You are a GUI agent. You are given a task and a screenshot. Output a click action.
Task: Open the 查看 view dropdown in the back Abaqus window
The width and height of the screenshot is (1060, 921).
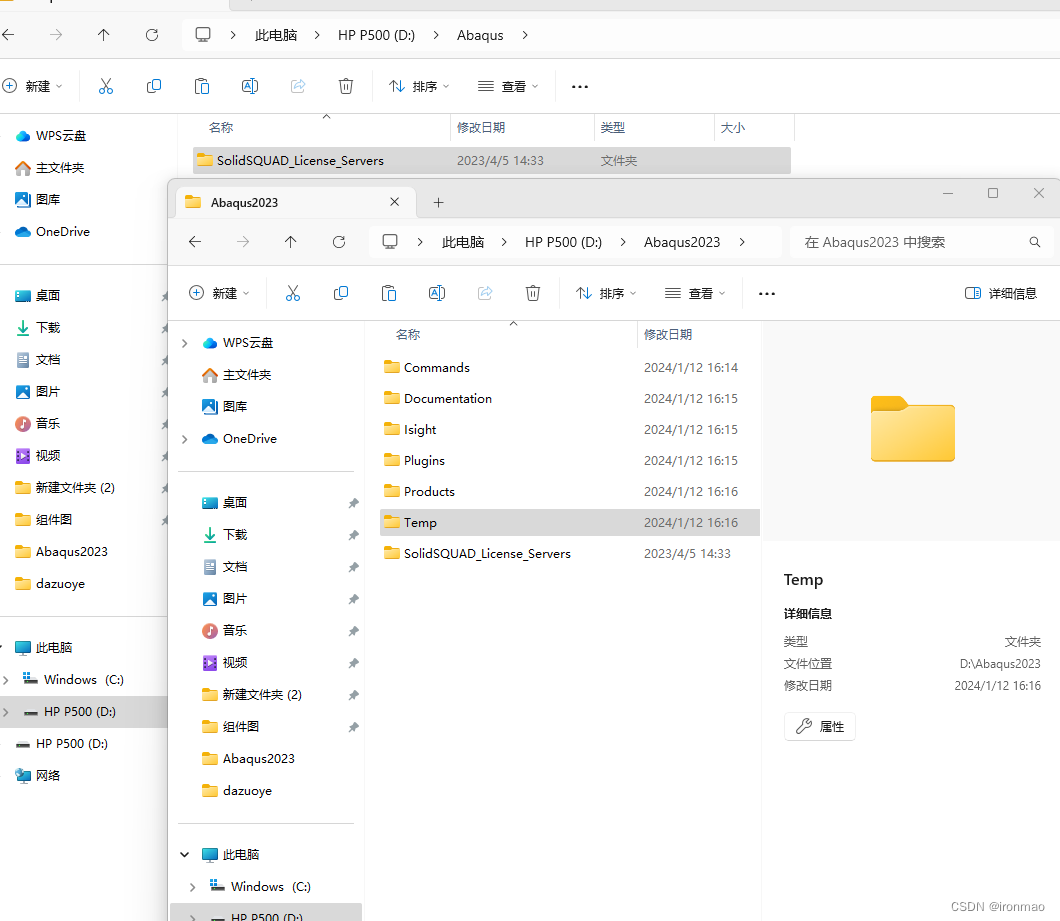coord(508,87)
